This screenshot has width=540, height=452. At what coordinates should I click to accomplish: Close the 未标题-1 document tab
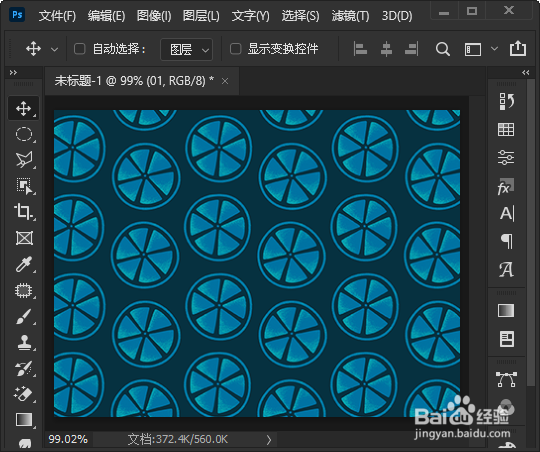(225, 81)
